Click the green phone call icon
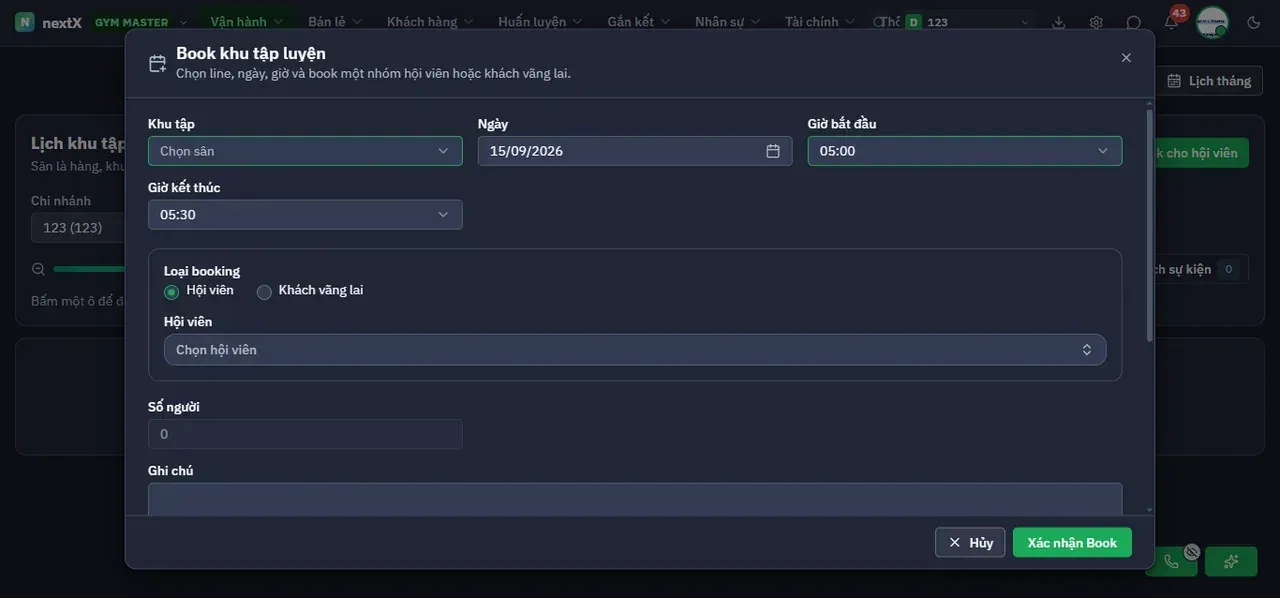The width and height of the screenshot is (1280, 598). [x=1171, y=561]
